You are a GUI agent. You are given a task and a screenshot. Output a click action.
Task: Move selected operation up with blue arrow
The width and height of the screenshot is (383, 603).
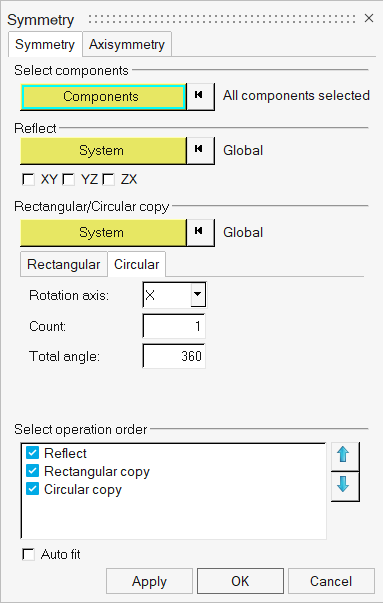[x=345, y=456]
